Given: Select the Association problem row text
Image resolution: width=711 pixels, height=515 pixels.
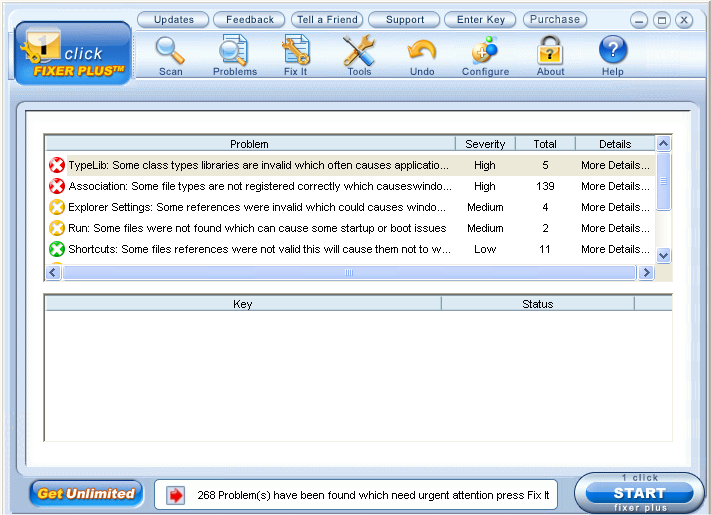Looking at the screenshot, I should pyautogui.click(x=260, y=186).
